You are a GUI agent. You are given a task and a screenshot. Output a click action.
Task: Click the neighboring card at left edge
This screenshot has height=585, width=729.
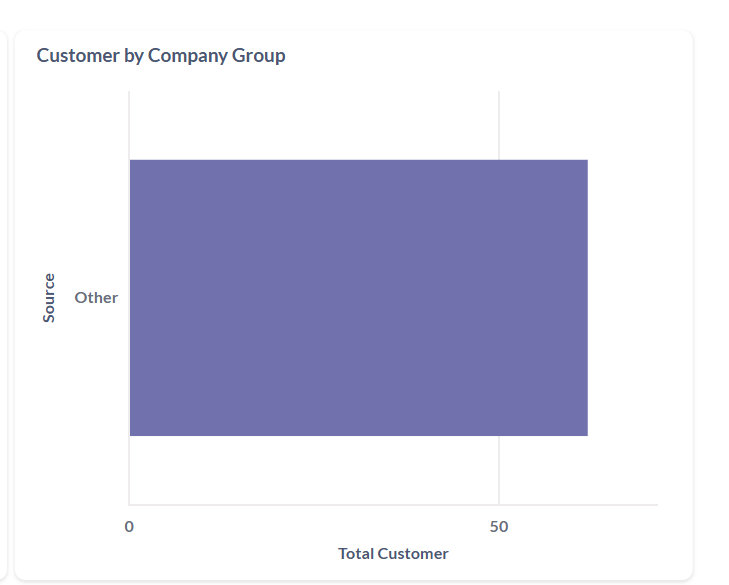coord(3,300)
